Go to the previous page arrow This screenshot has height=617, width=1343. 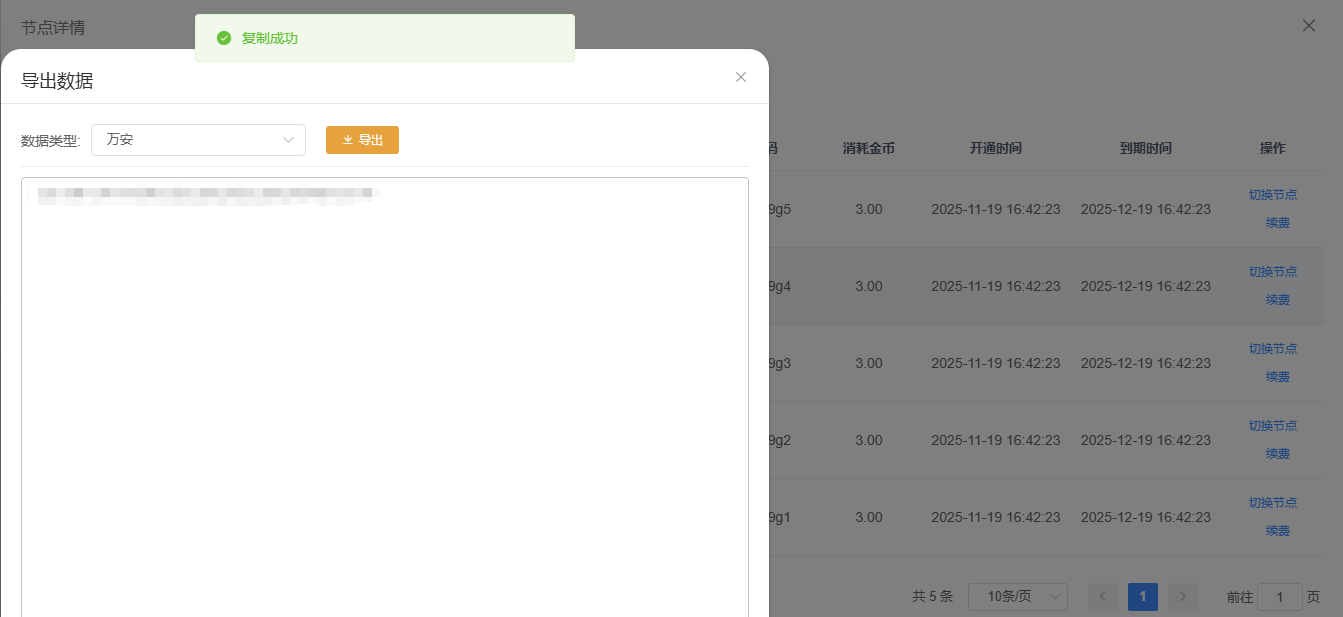click(1103, 597)
